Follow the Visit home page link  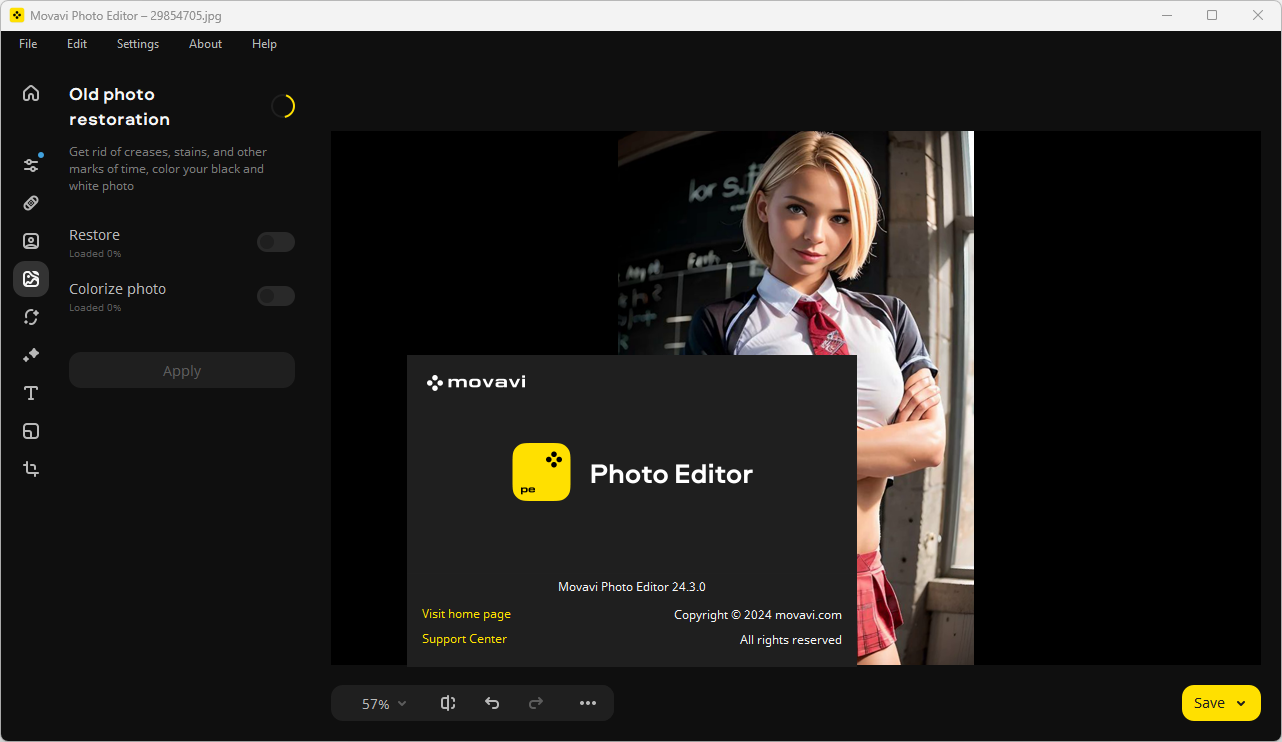(x=466, y=614)
